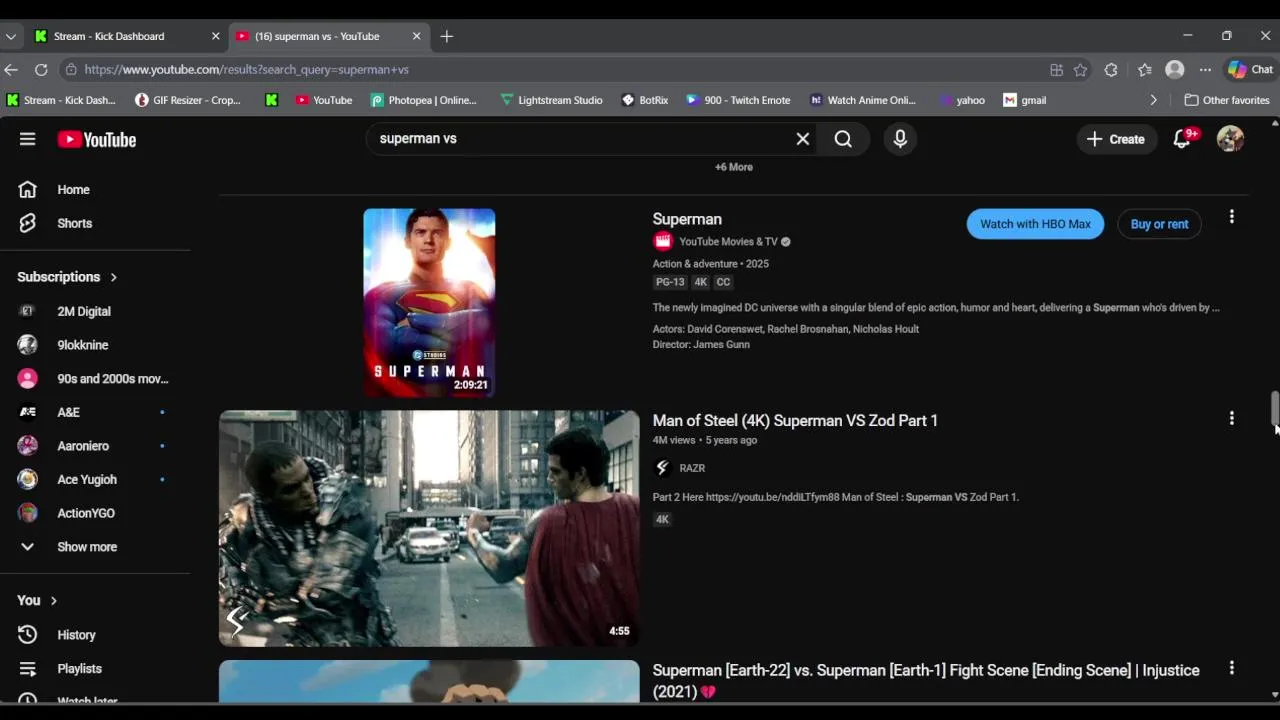Click the Superman movie poster thumbnail
Viewport: 1280px width, 720px height.
[429, 302]
